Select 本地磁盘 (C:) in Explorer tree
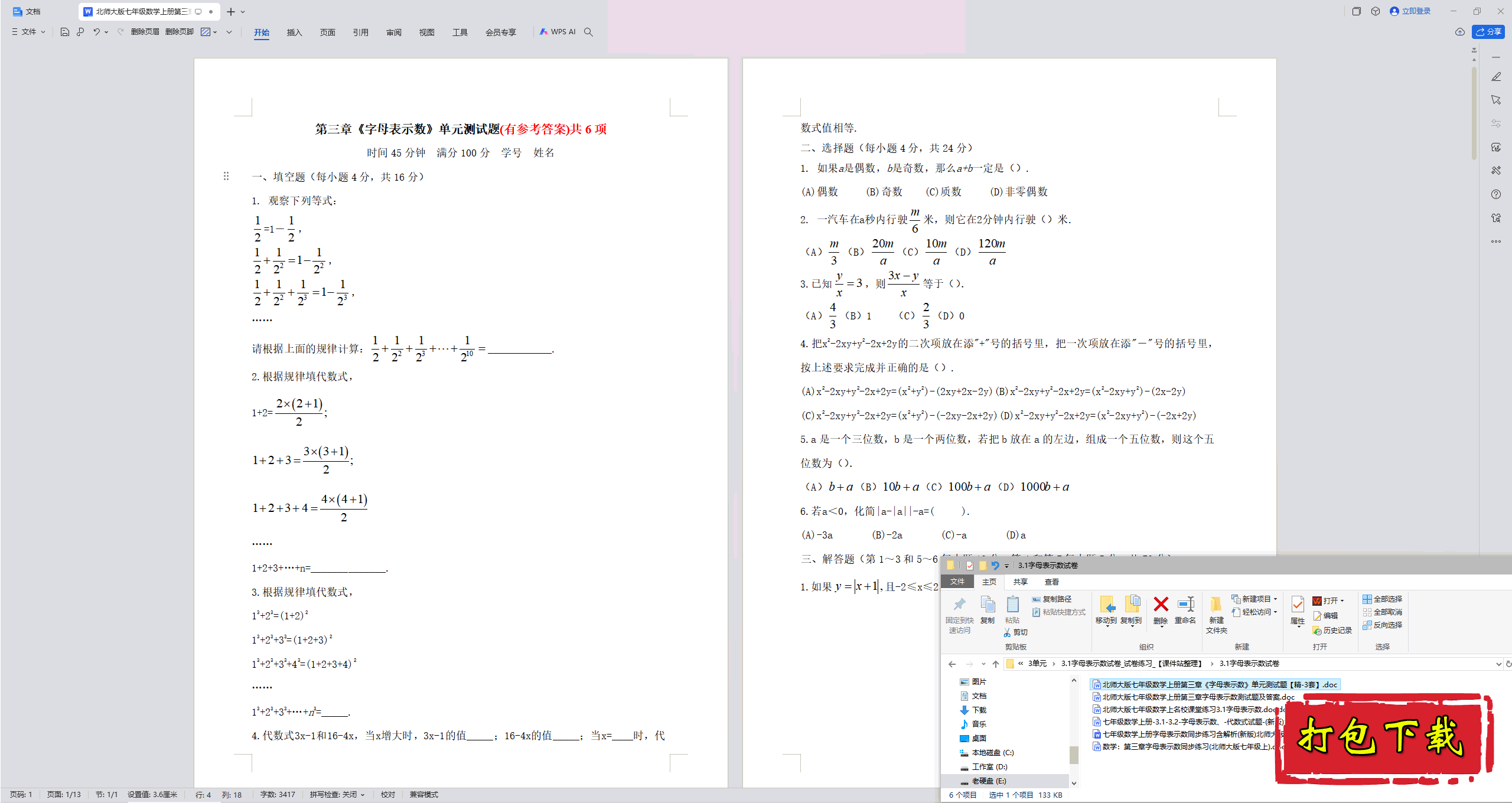 point(987,753)
